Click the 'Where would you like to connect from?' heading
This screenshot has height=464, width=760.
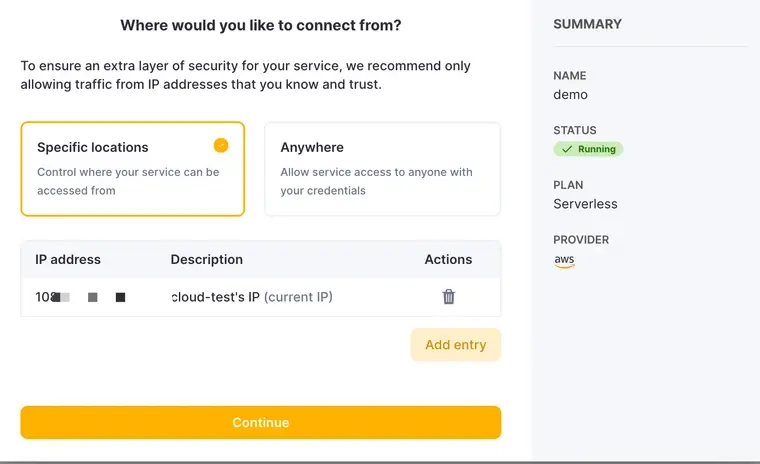pos(260,24)
